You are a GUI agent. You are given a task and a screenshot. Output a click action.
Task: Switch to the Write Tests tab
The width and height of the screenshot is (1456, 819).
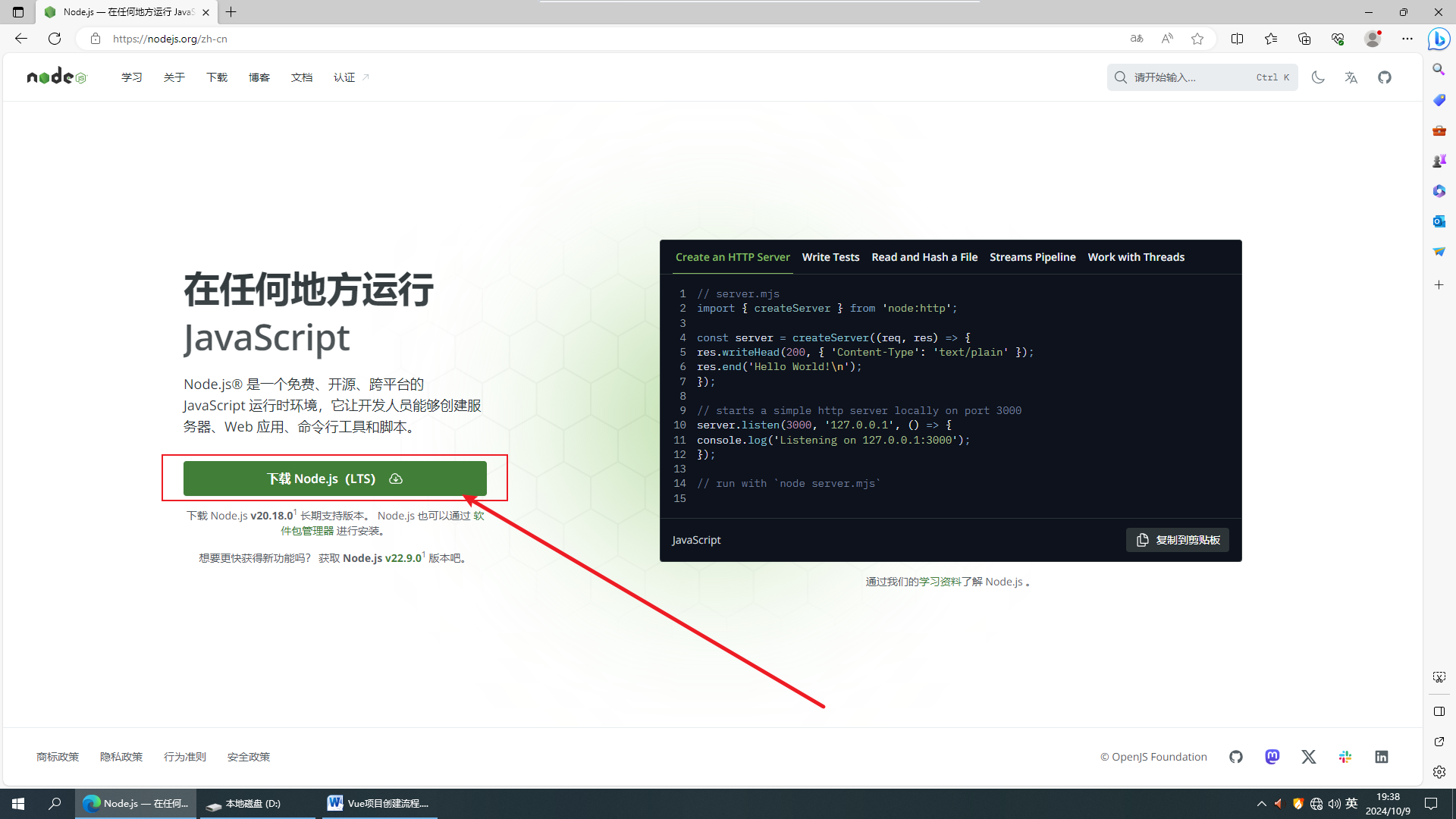[x=830, y=256]
